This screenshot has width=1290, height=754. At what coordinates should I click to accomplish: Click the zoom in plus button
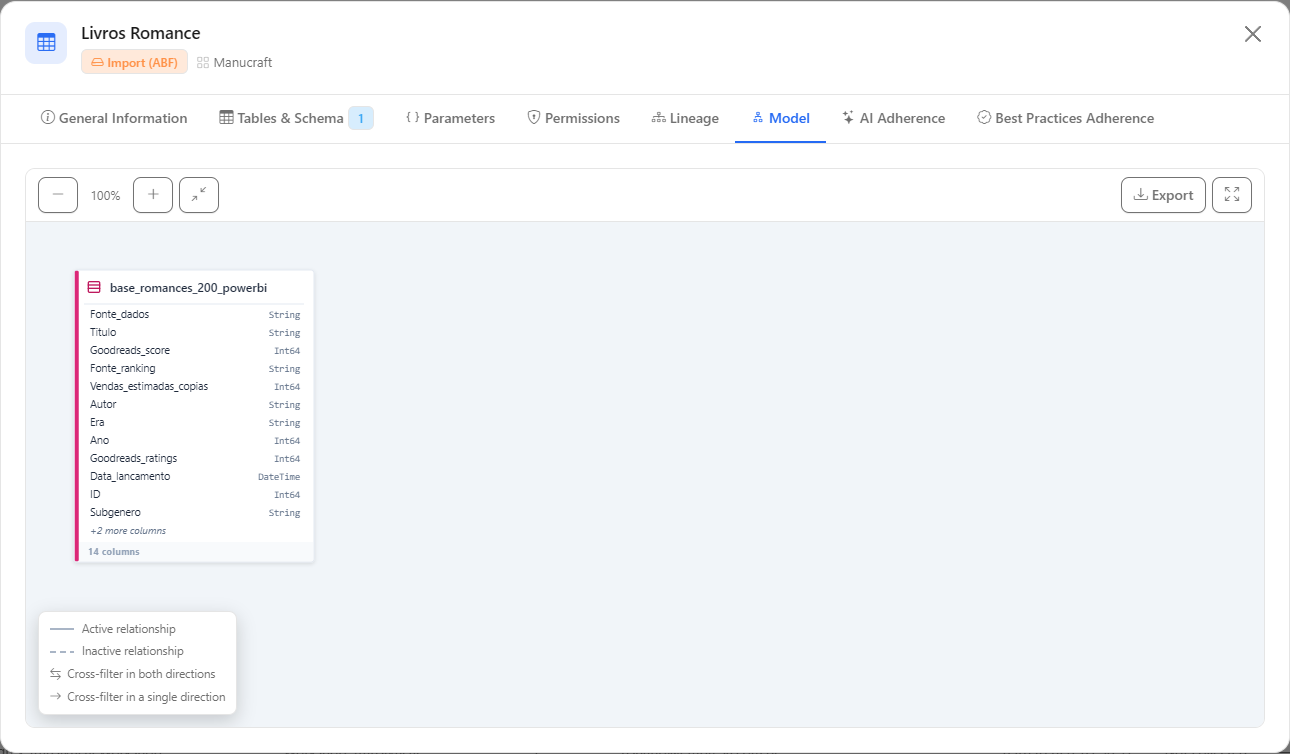[153, 195]
